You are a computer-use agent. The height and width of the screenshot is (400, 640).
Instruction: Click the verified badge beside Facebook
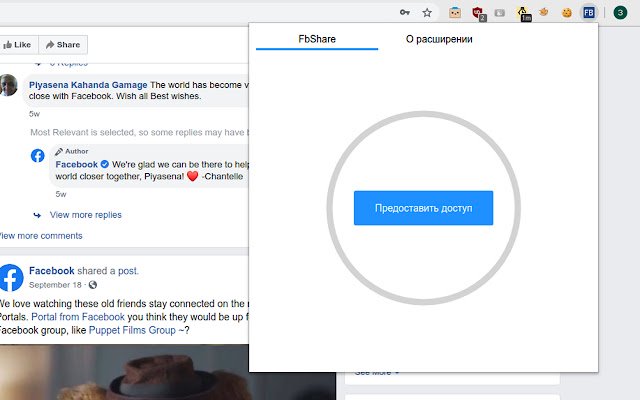click(x=104, y=164)
